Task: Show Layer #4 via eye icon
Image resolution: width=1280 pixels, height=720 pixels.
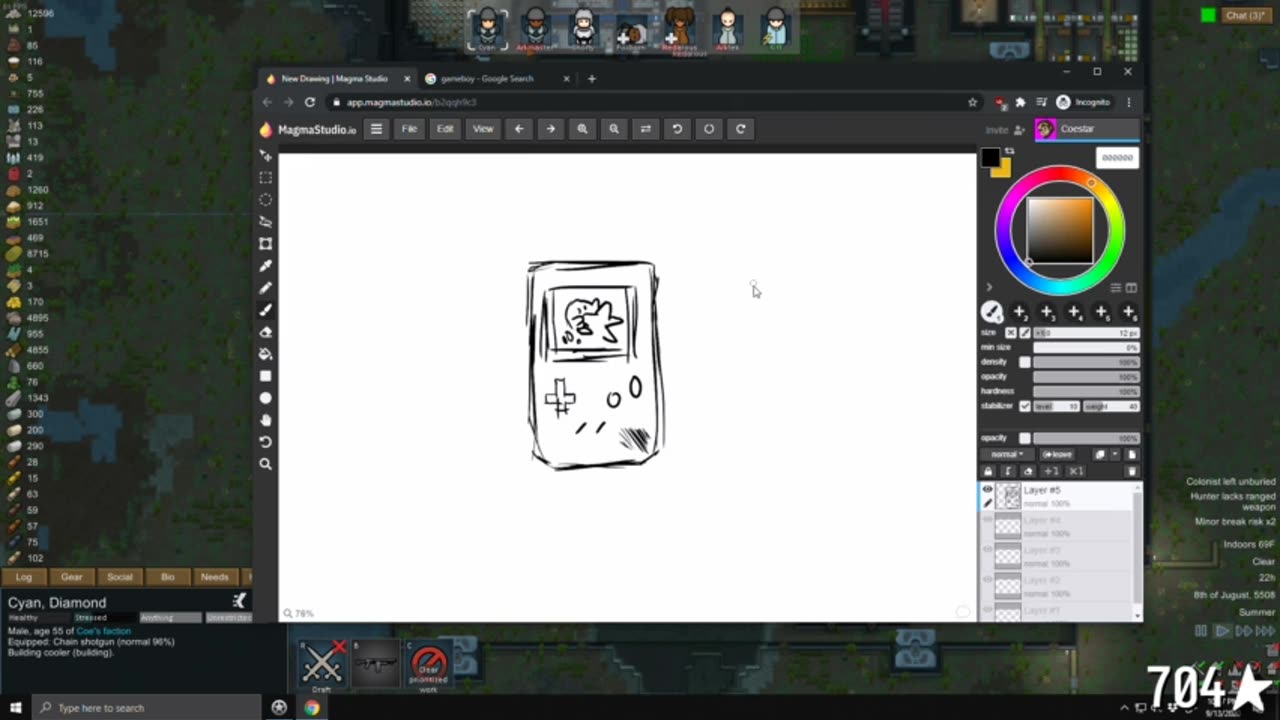Action: pyautogui.click(x=987, y=519)
